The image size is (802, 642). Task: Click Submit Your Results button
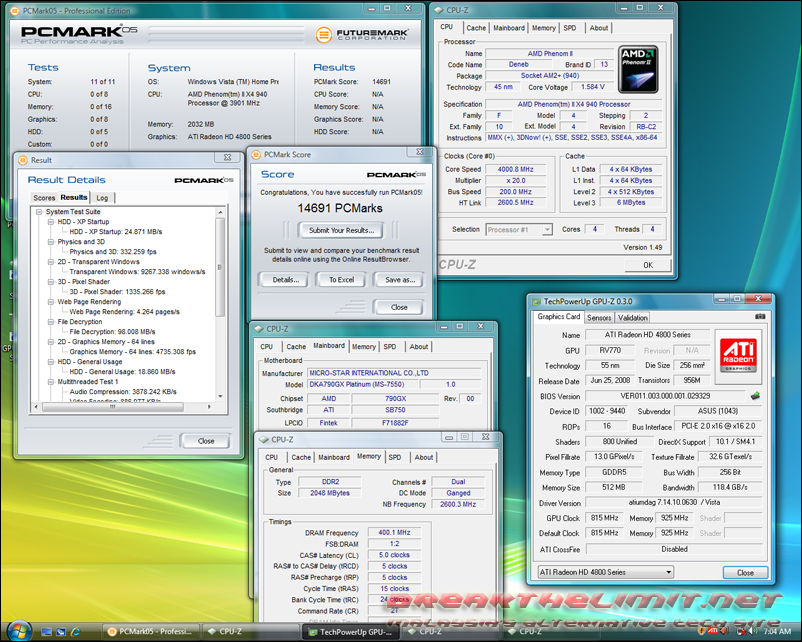(x=341, y=230)
